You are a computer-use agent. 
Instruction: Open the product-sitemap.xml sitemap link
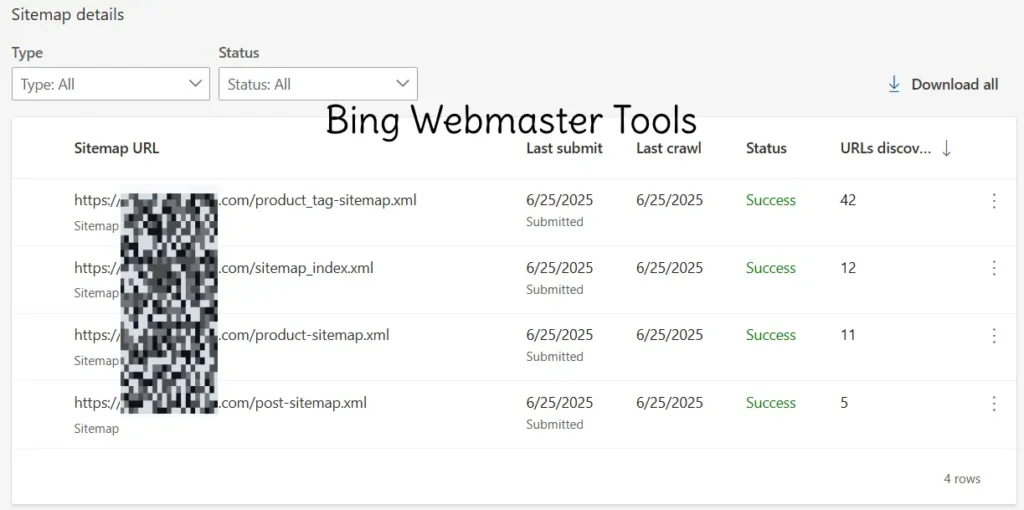point(232,335)
